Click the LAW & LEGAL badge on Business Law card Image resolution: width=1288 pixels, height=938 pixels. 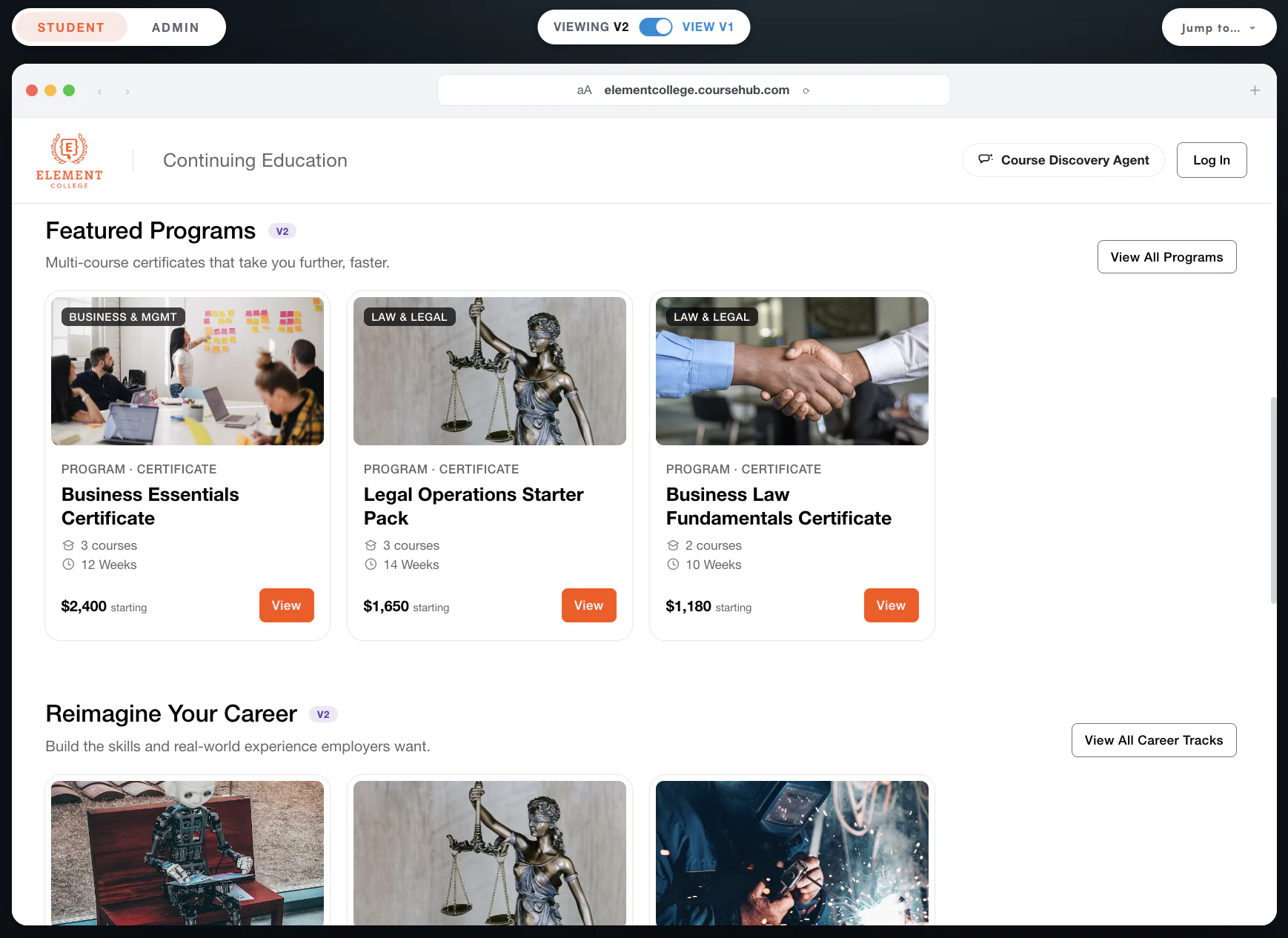pyautogui.click(x=711, y=317)
